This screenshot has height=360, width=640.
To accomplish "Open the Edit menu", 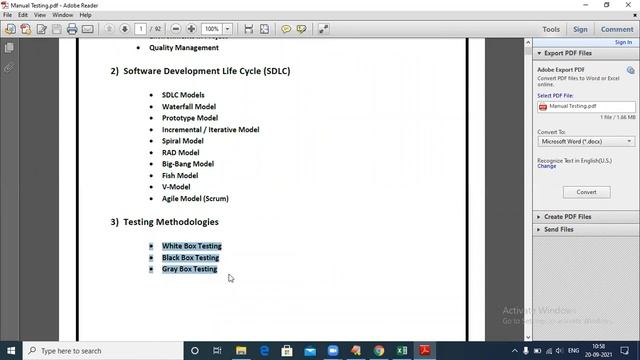I will pyautogui.click(x=23, y=15).
